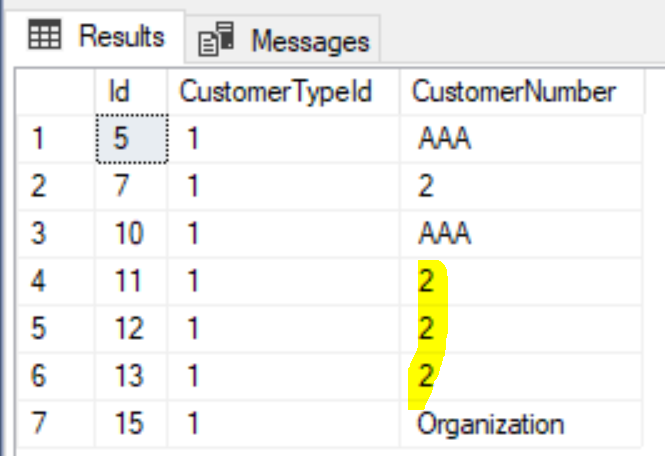
Task: Click the CustomerTypeId column header
Action: 283,92
